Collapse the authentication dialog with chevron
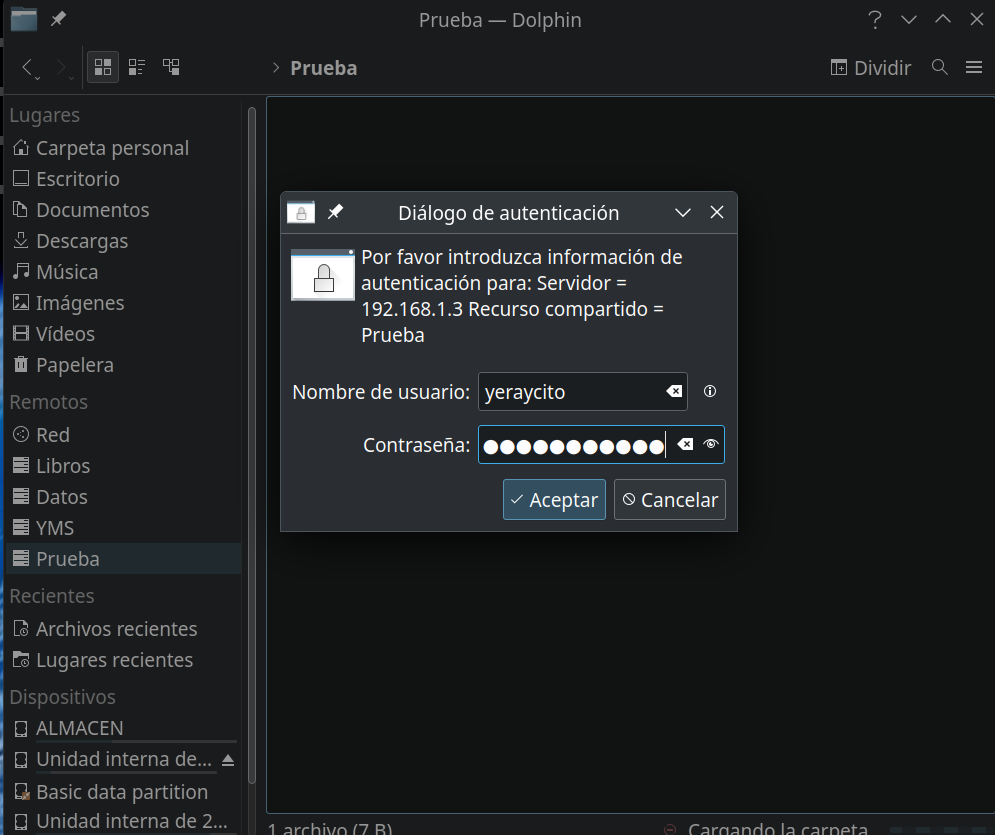 coord(683,213)
